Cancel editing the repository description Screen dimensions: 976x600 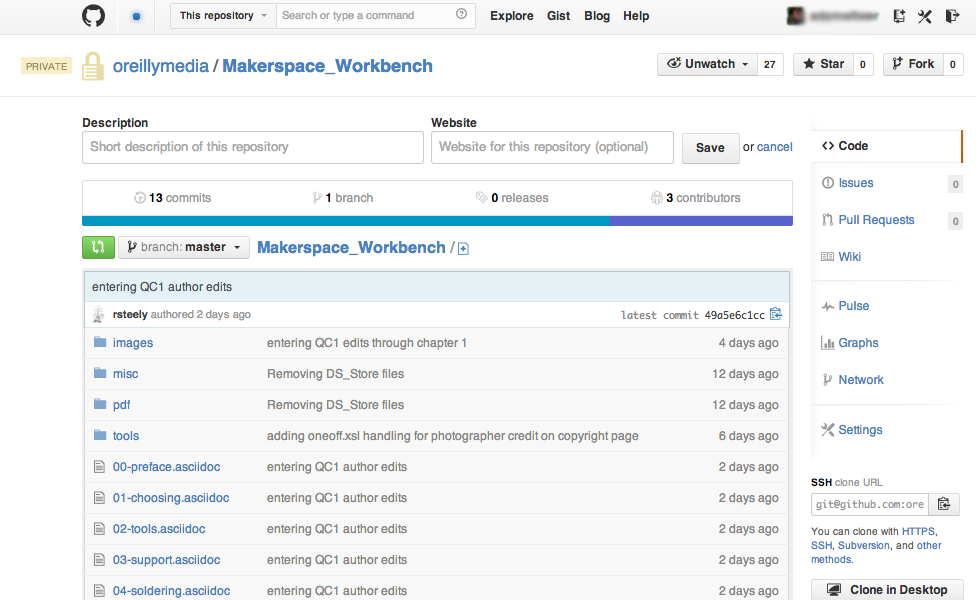[774, 147]
